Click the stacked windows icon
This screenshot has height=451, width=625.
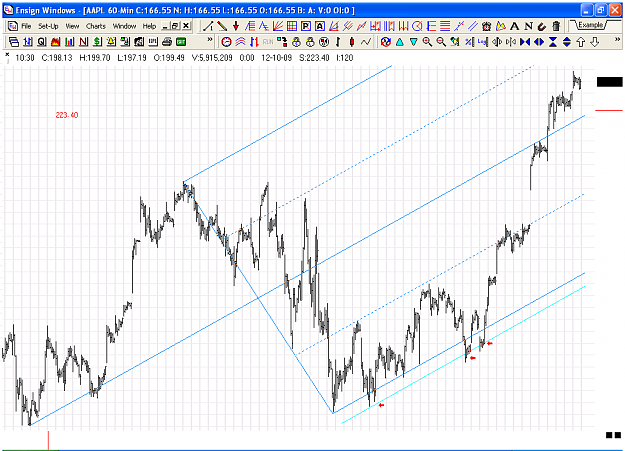[x=14, y=41]
